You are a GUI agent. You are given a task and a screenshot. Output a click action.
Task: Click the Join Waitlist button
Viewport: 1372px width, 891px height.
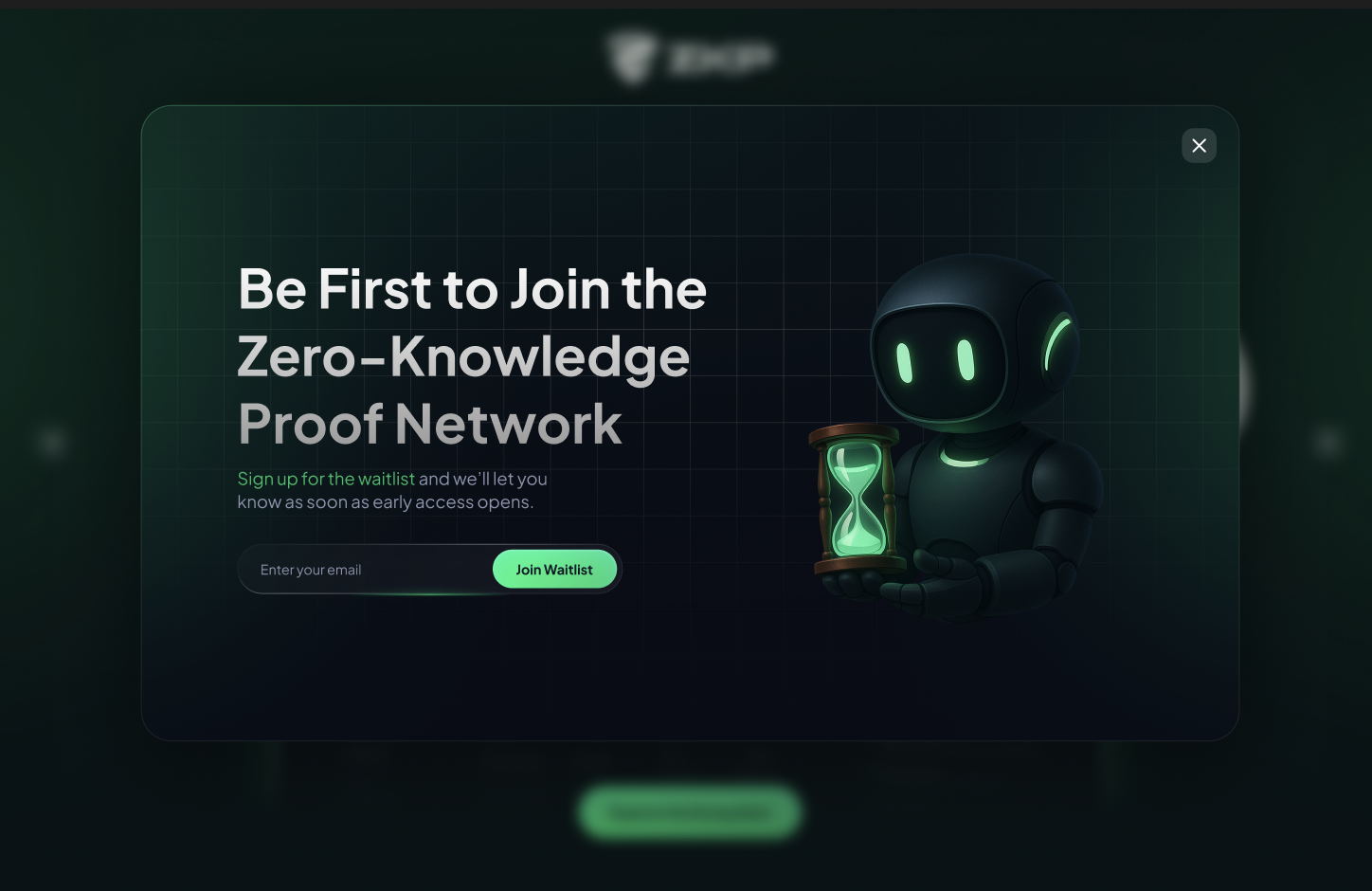[554, 569]
